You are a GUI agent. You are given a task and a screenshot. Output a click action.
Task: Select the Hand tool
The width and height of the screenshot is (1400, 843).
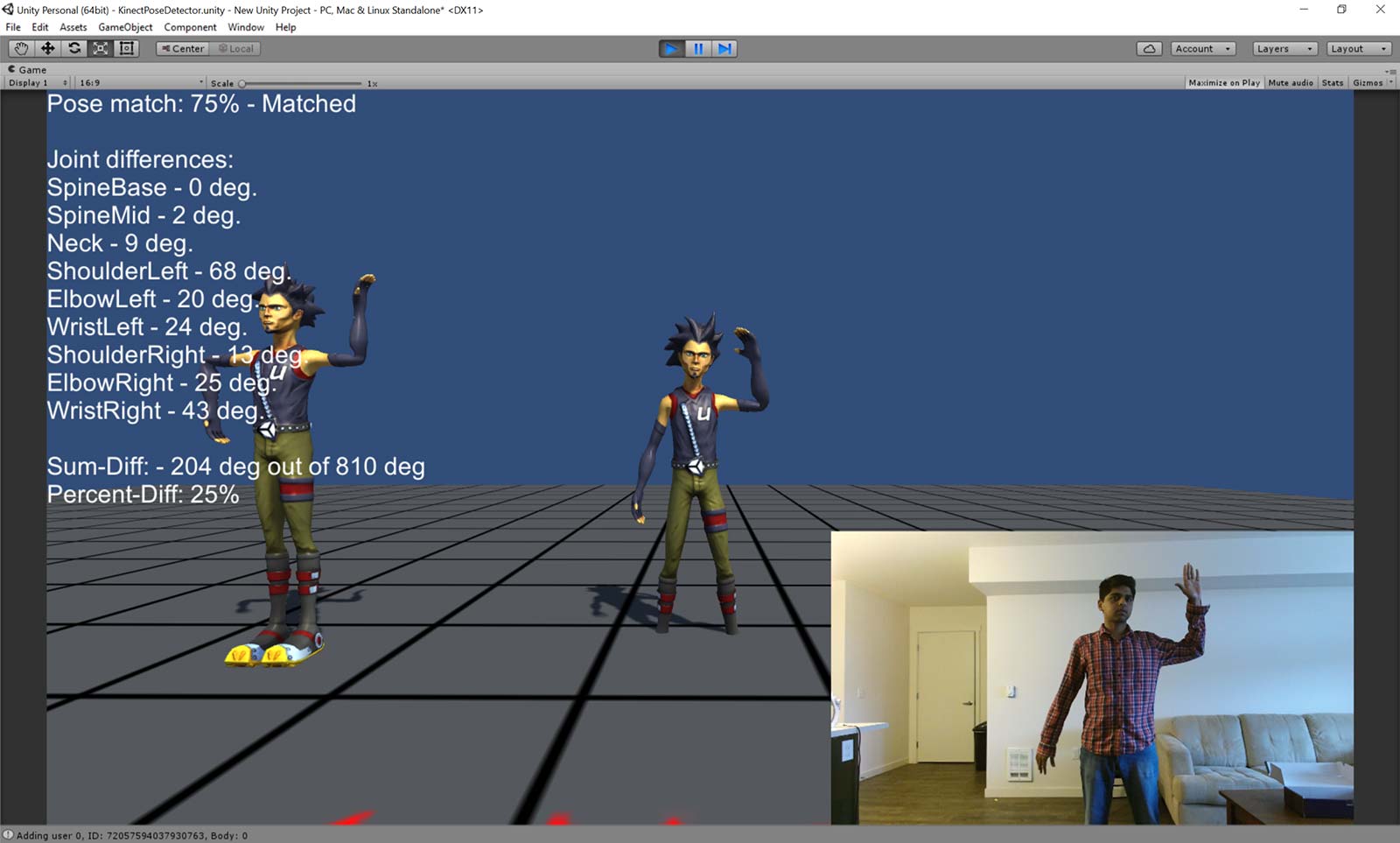[x=21, y=49]
